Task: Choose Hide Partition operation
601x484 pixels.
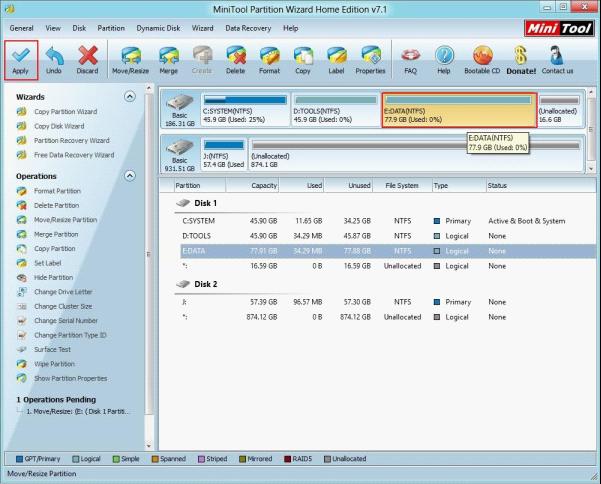Action: click(53, 277)
